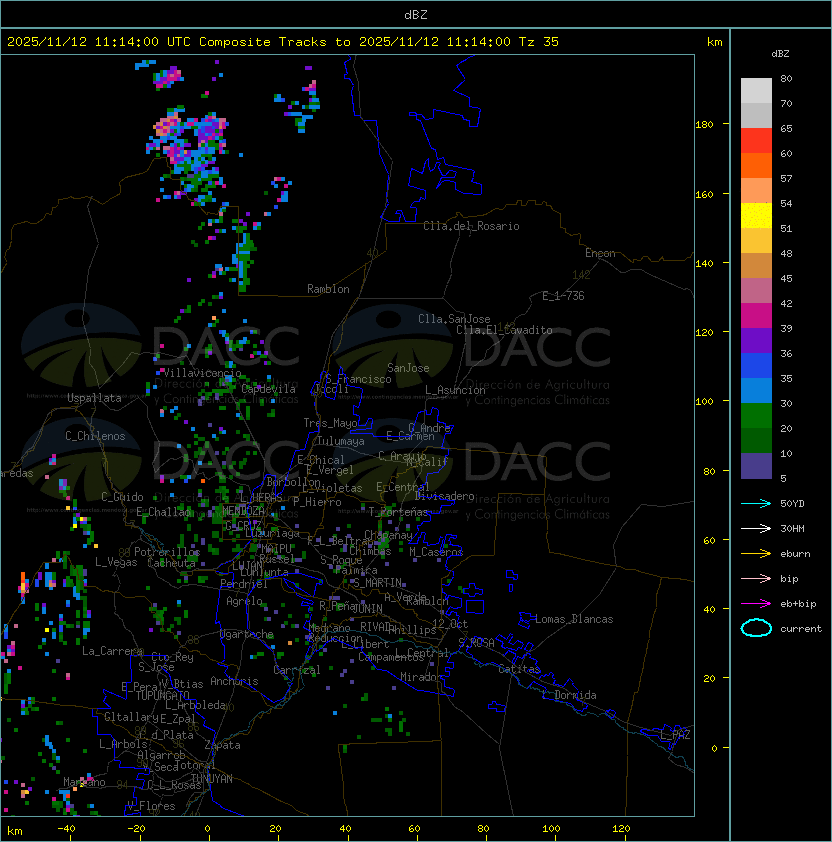Click the cyan 'current' ellipse legend icon

(756, 628)
